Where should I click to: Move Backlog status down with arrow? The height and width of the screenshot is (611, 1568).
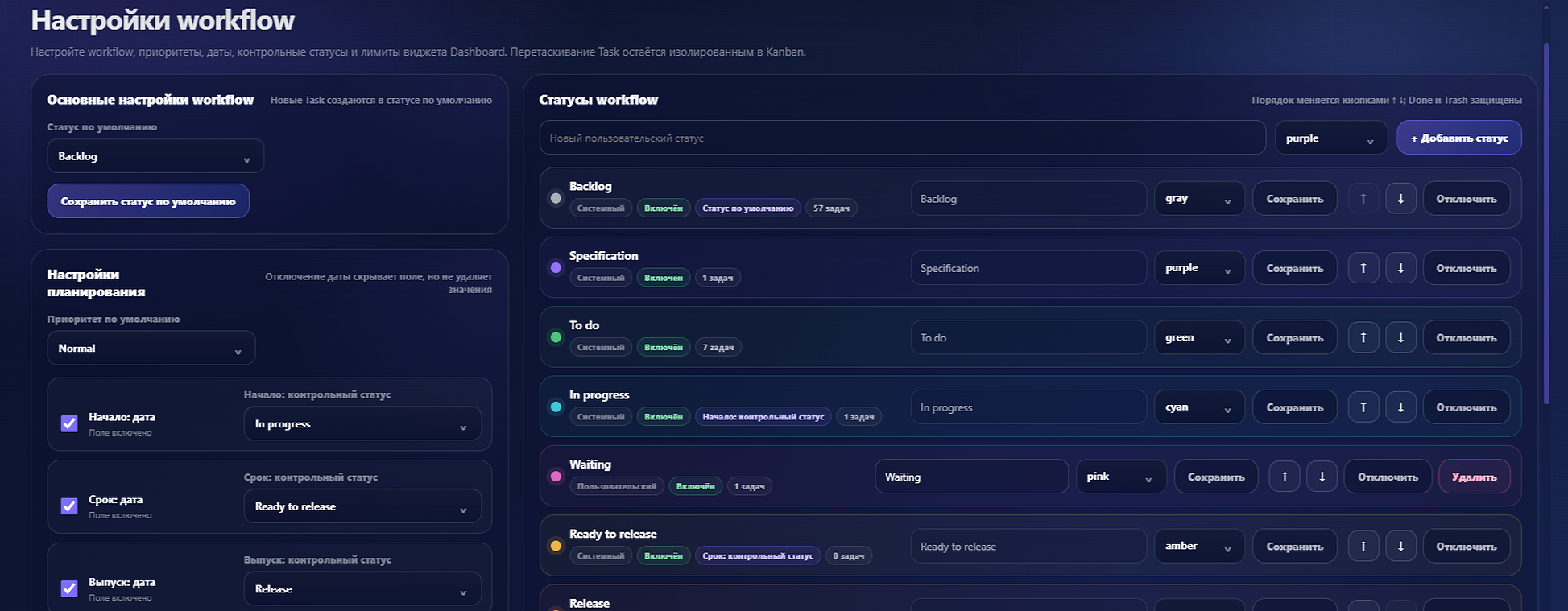[1400, 199]
